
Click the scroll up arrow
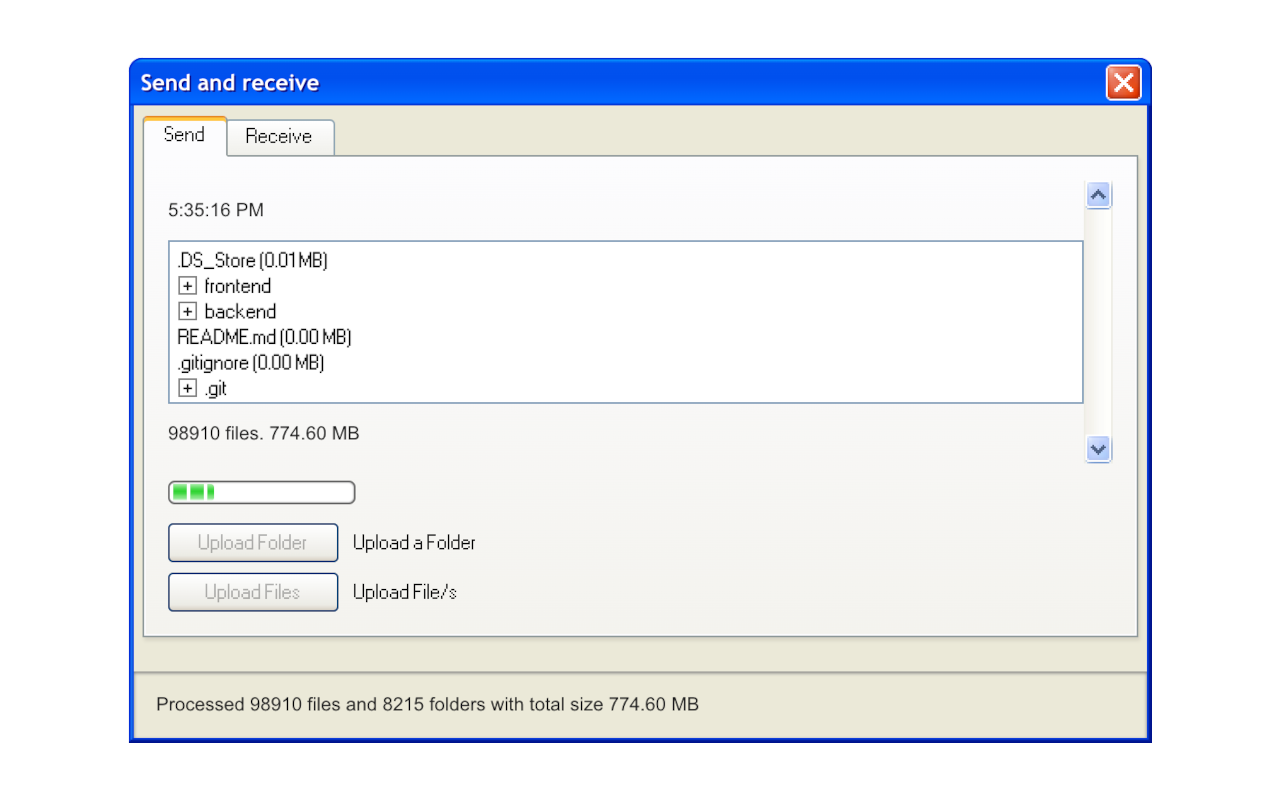click(1098, 196)
